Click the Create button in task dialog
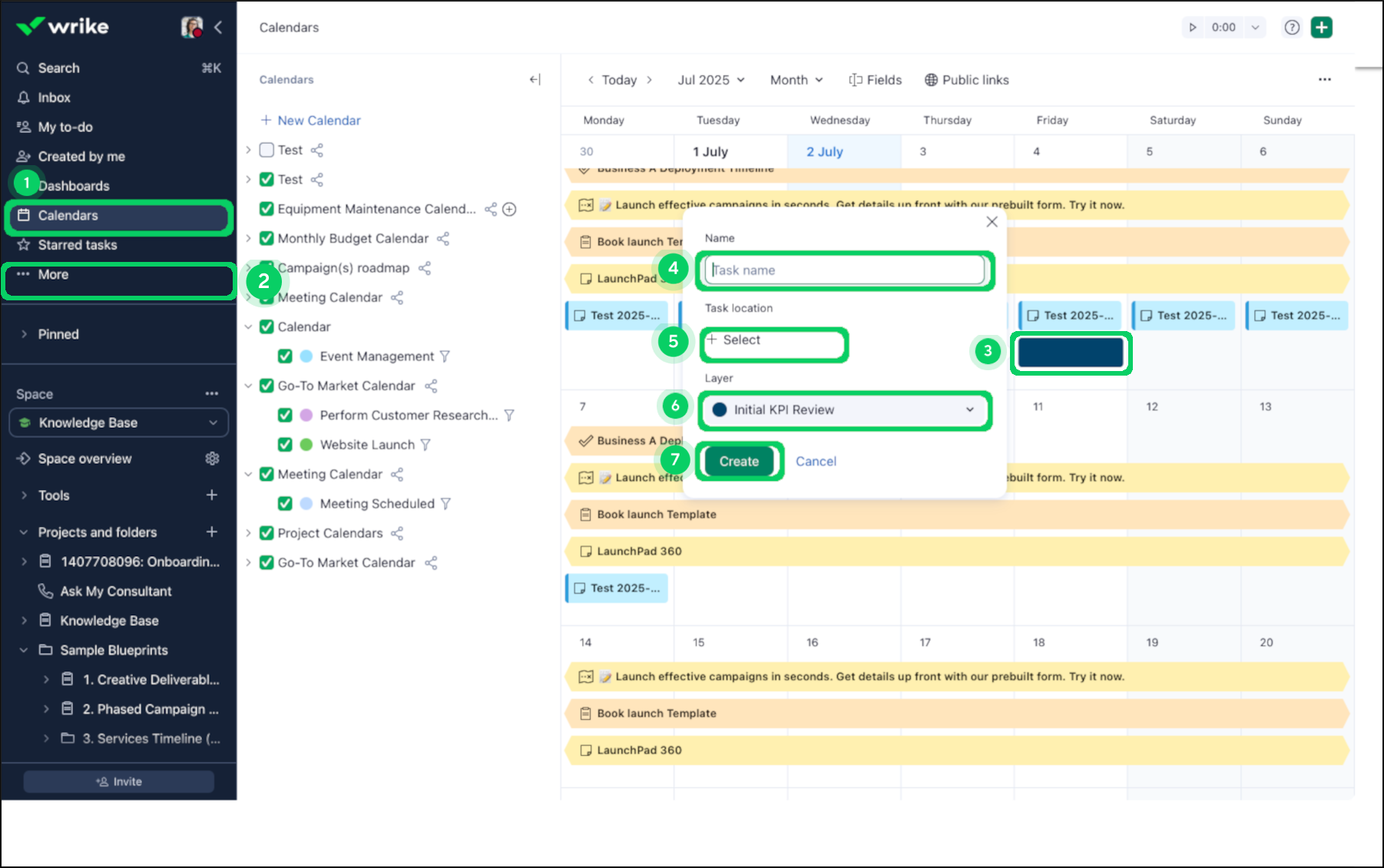Image resolution: width=1384 pixels, height=868 pixels. click(x=739, y=462)
